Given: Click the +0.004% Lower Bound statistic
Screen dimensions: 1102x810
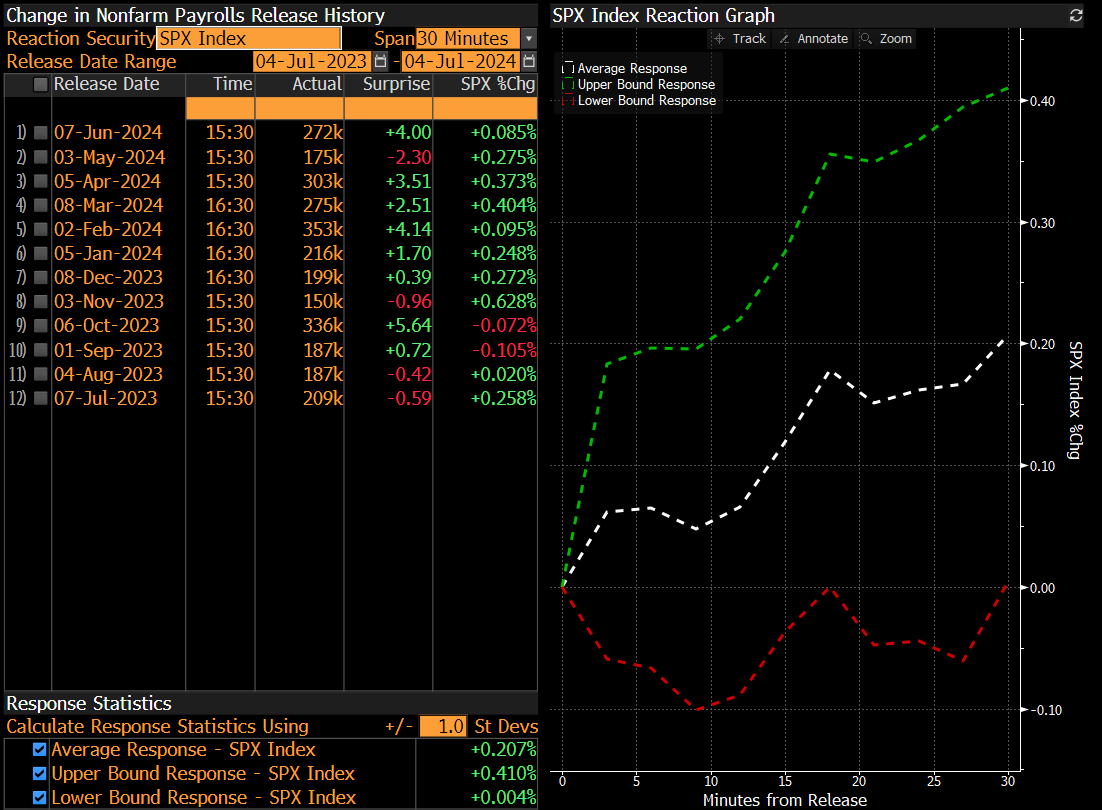Looking at the screenshot, I should pos(503,797).
